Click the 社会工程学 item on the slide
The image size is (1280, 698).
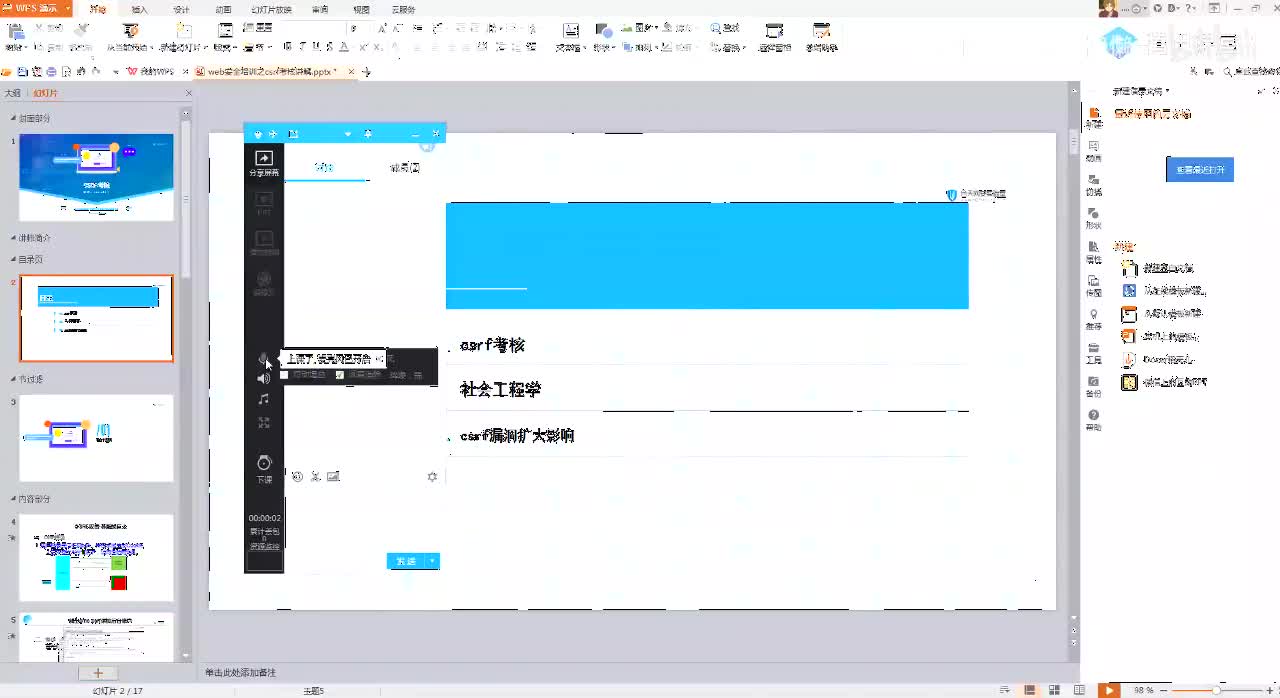(x=500, y=389)
